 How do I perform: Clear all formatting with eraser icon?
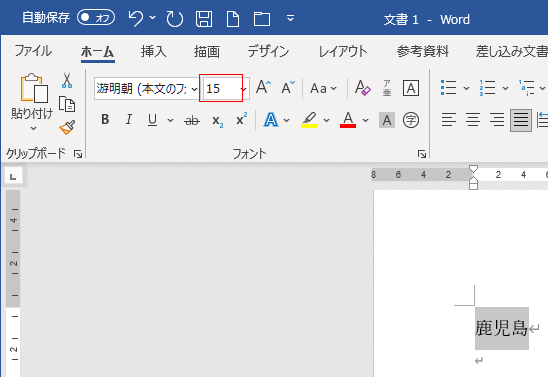[362, 88]
